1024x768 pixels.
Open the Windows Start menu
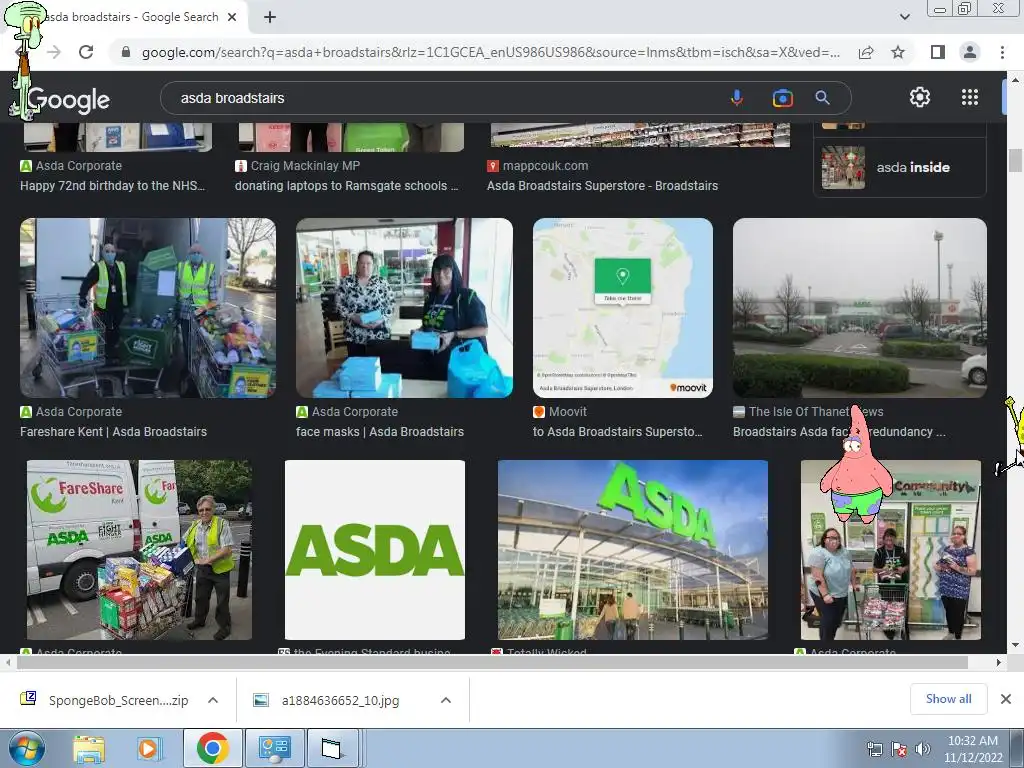pyautogui.click(x=26, y=748)
